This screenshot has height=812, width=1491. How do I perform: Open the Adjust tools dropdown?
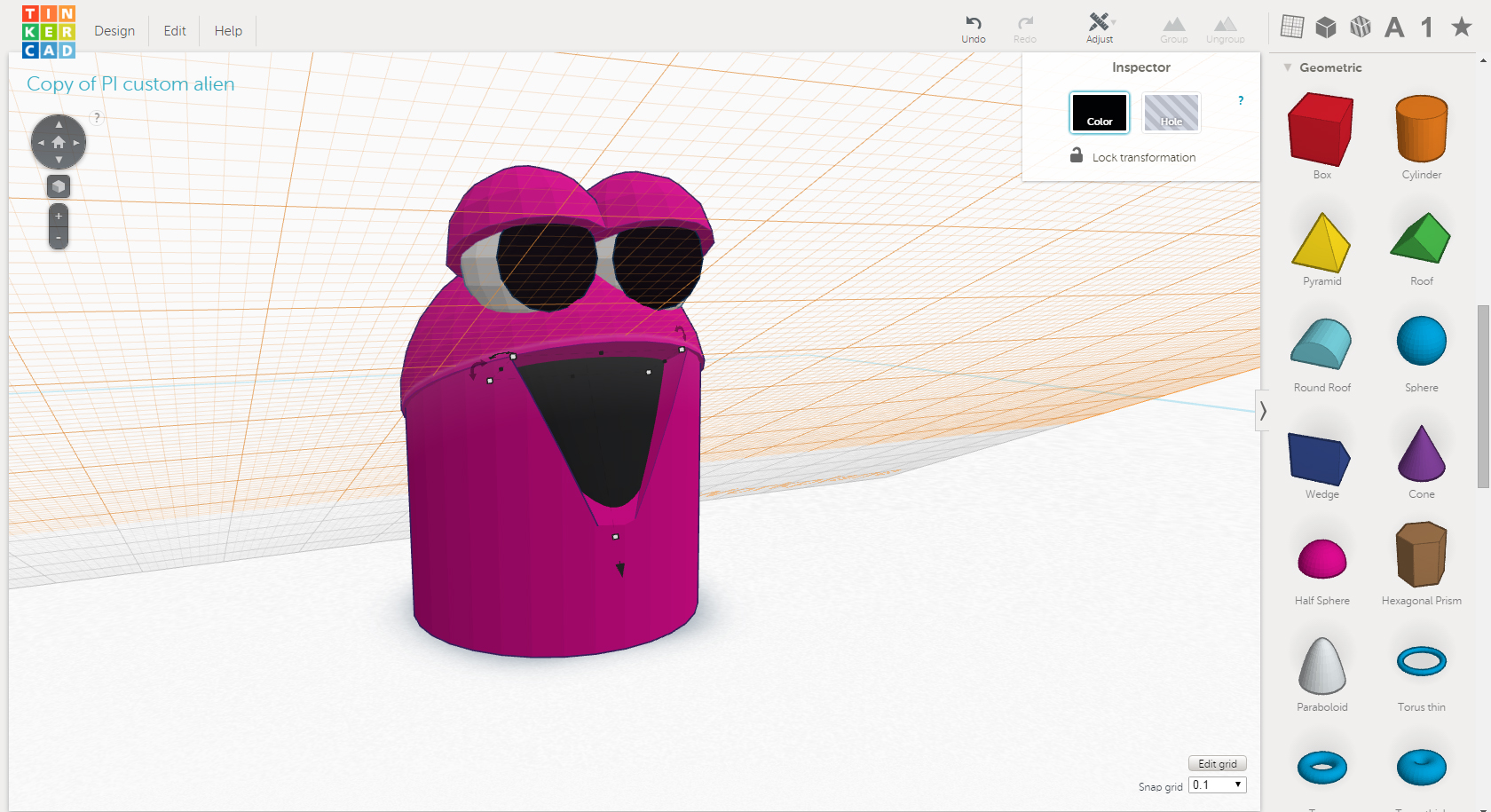1100,28
